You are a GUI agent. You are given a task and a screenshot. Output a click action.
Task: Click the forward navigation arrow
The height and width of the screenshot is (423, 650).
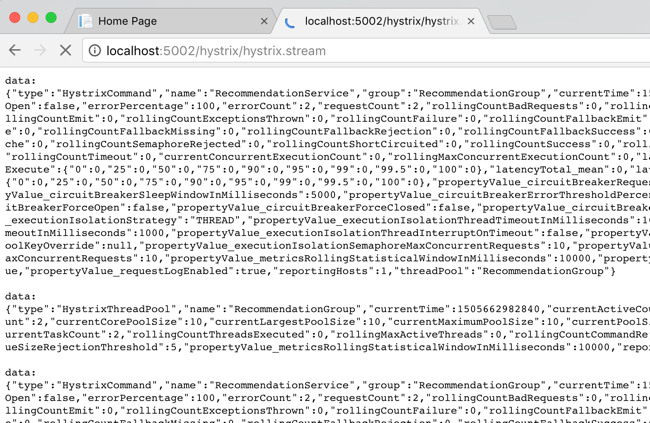point(40,49)
